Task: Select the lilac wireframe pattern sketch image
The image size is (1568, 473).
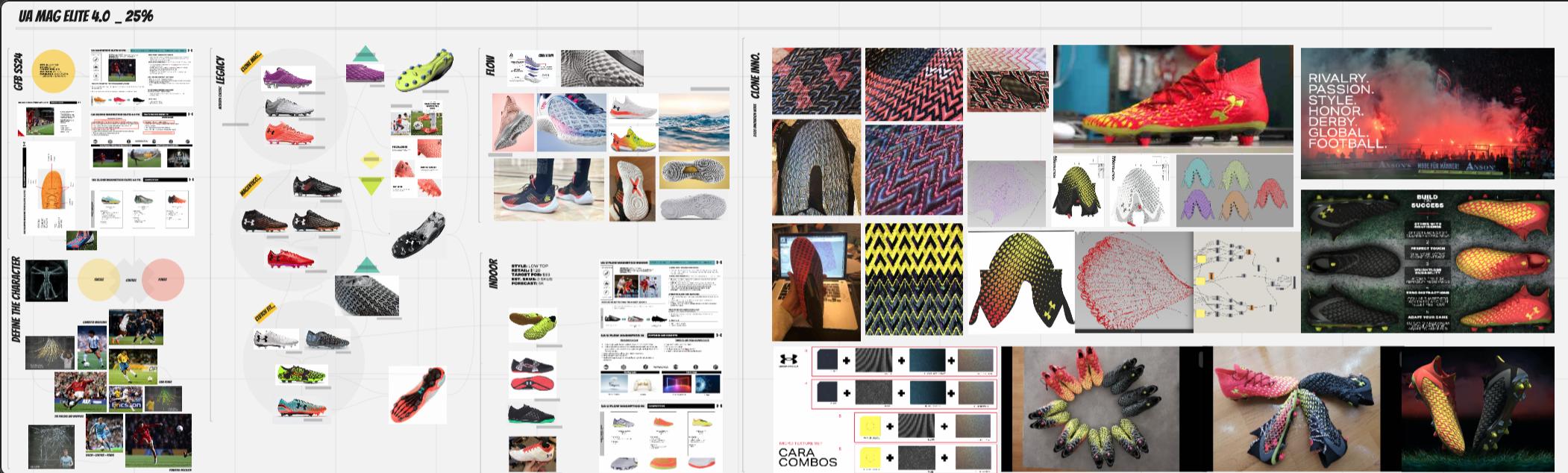Action: [x=1006, y=193]
